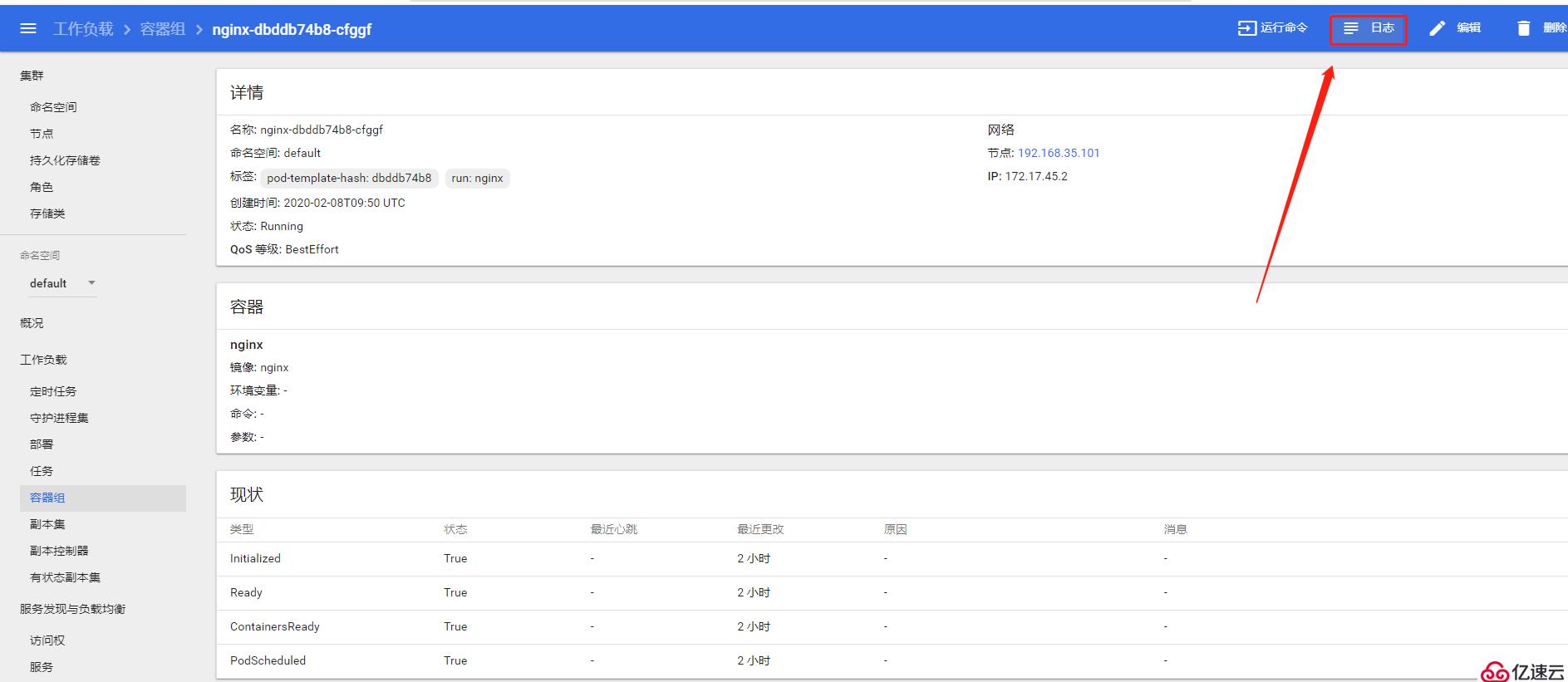This screenshot has width=1568, height=682.
Task: Select 命名空间 in sidebar
Action: [x=53, y=107]
